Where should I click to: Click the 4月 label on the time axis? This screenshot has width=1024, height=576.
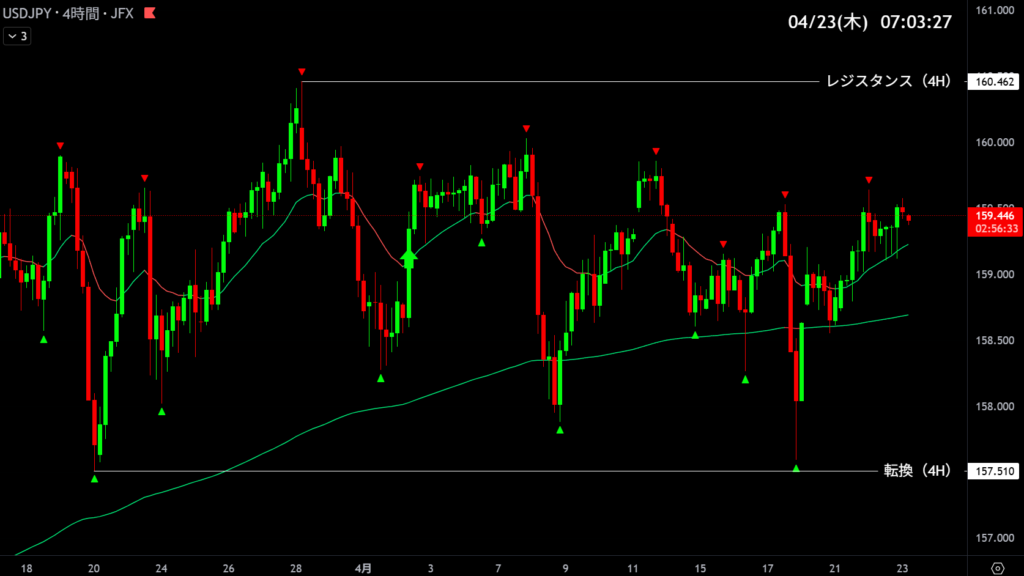pos(363,567)
